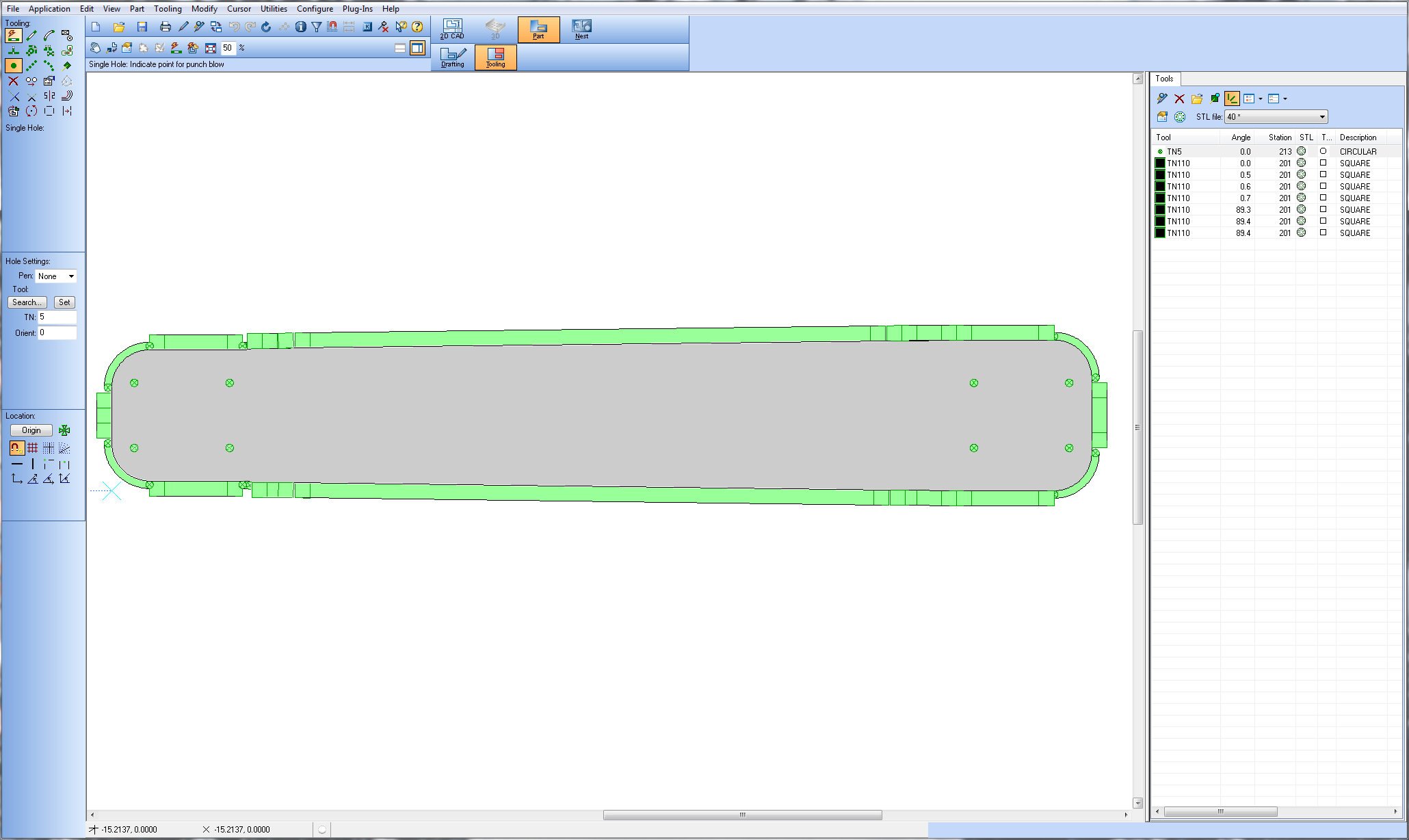Image resolution: width=1409 pixels, height=840 pixels.
Task: Click the funnel filter icon
Action: pyautogui.click(x=317, y=27)
